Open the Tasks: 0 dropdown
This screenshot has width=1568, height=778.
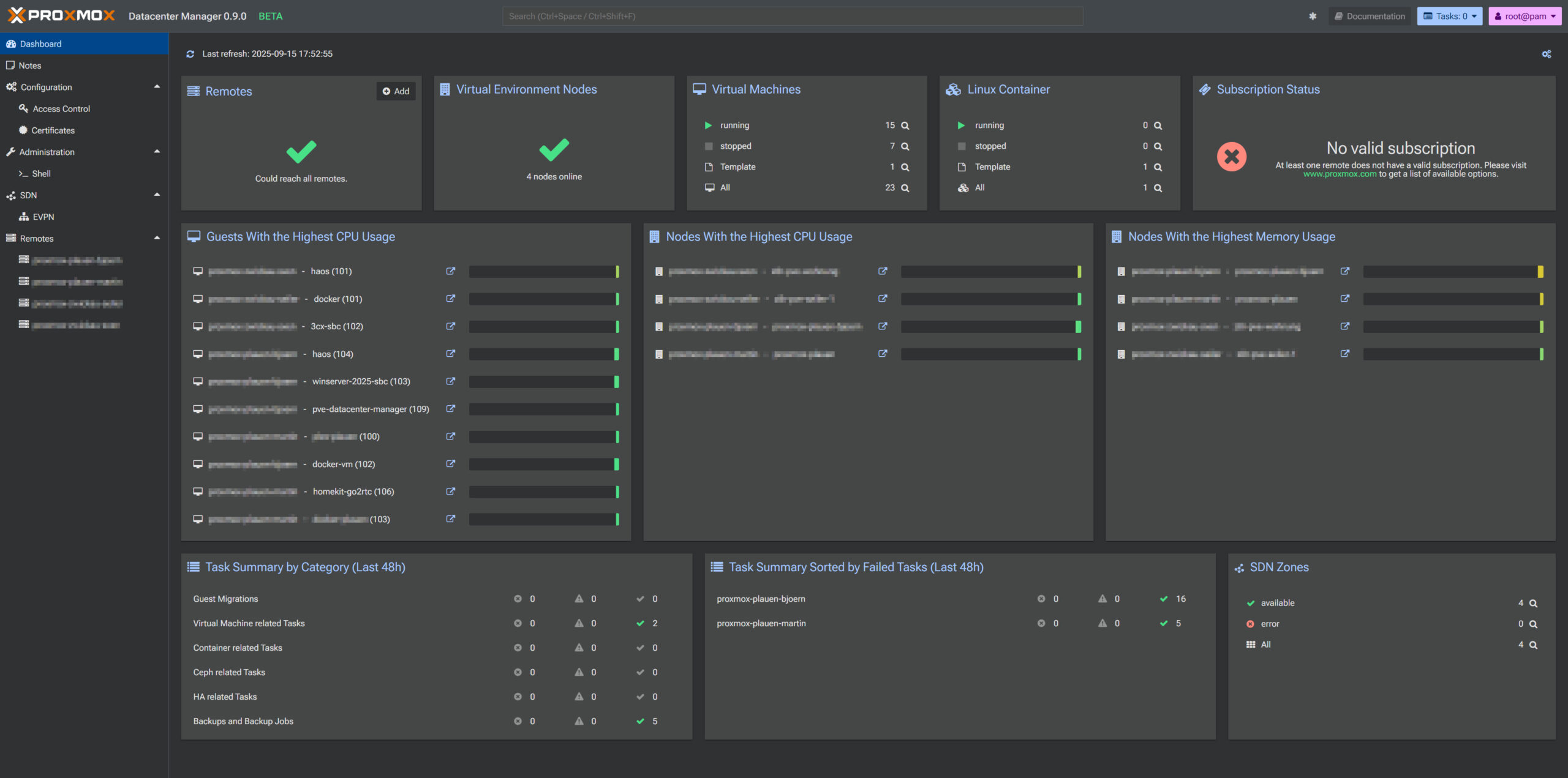(x=1449, y=17)
